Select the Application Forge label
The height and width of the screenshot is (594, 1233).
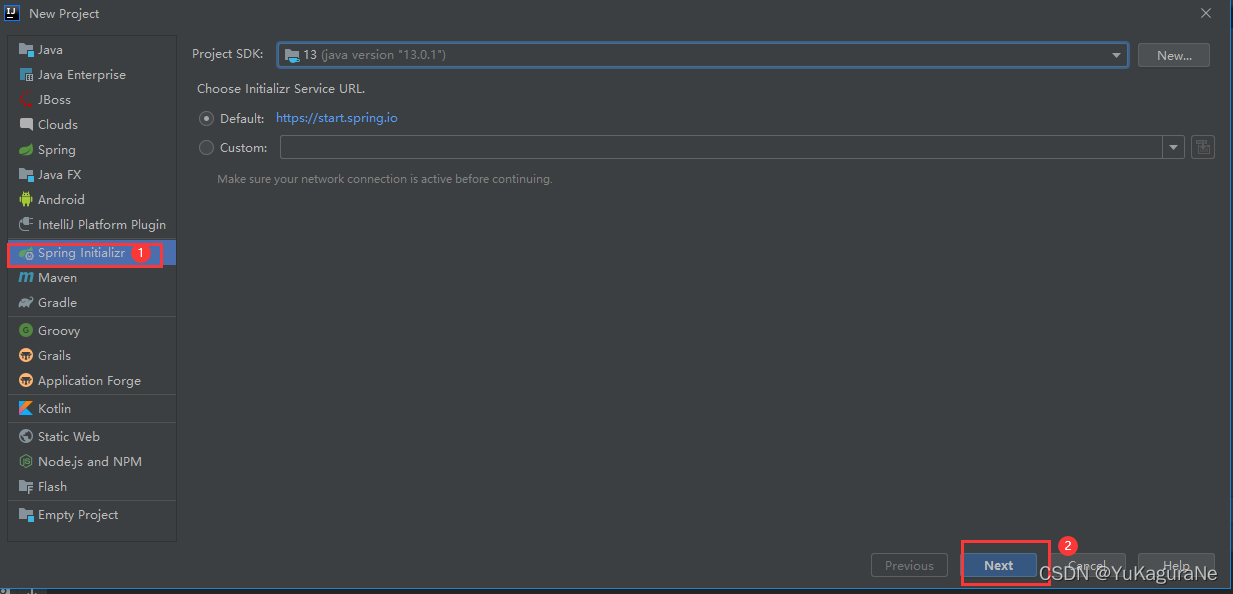89,381
